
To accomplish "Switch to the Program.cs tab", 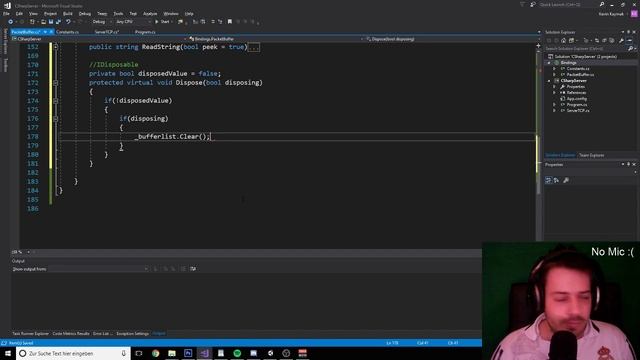I will 145,32.
